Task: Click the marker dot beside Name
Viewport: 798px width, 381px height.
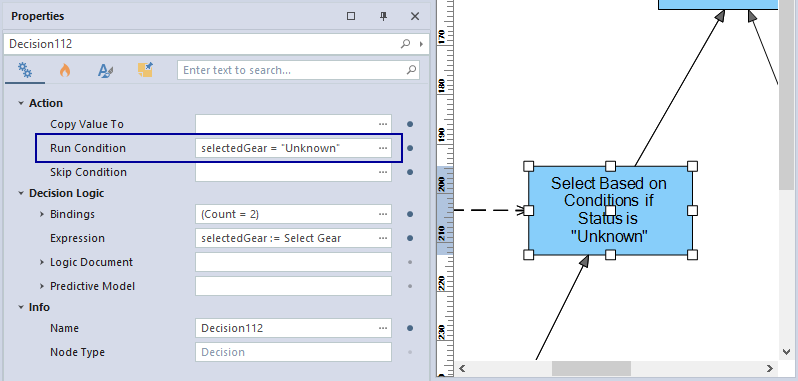Action: (x=410, y=328)
